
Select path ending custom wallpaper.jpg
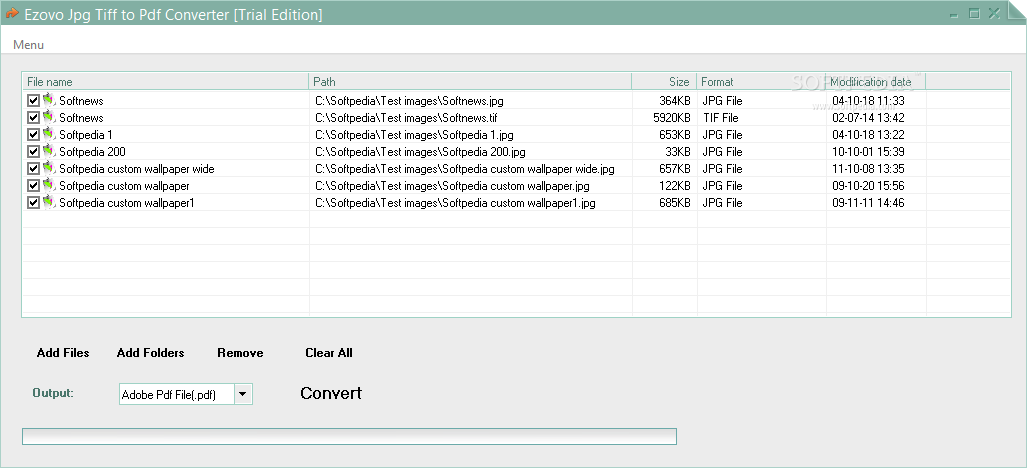point(452,186)
